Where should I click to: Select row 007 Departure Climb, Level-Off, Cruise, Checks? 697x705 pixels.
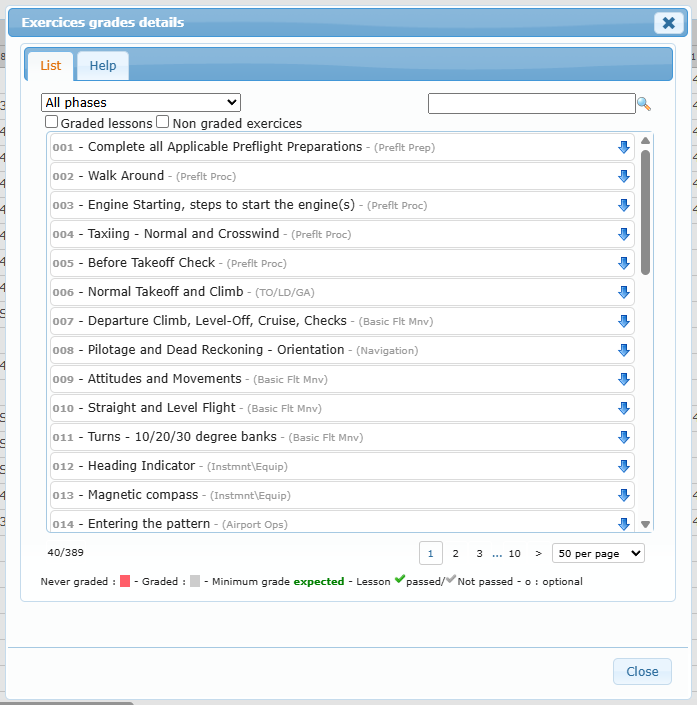click(342, 321)
